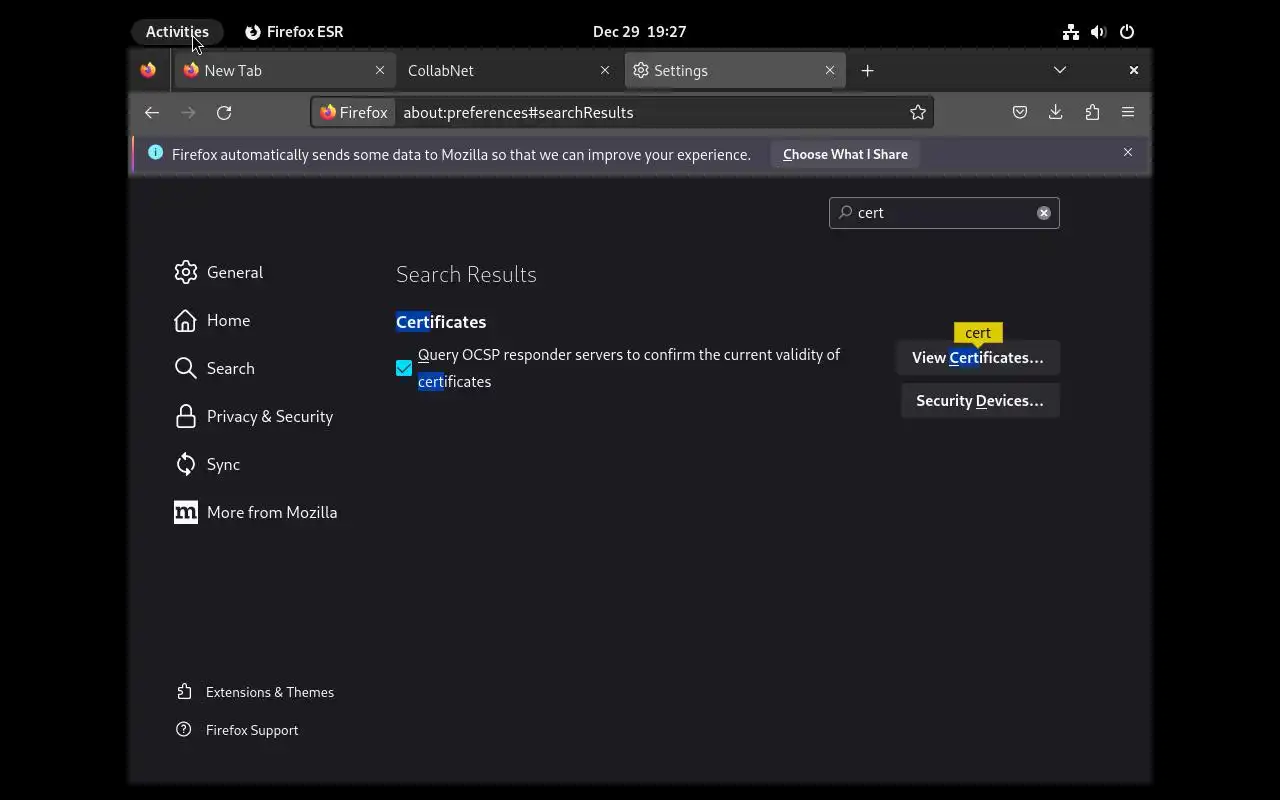Expand the list all tabs dropdown

(x=1060, y=70)
